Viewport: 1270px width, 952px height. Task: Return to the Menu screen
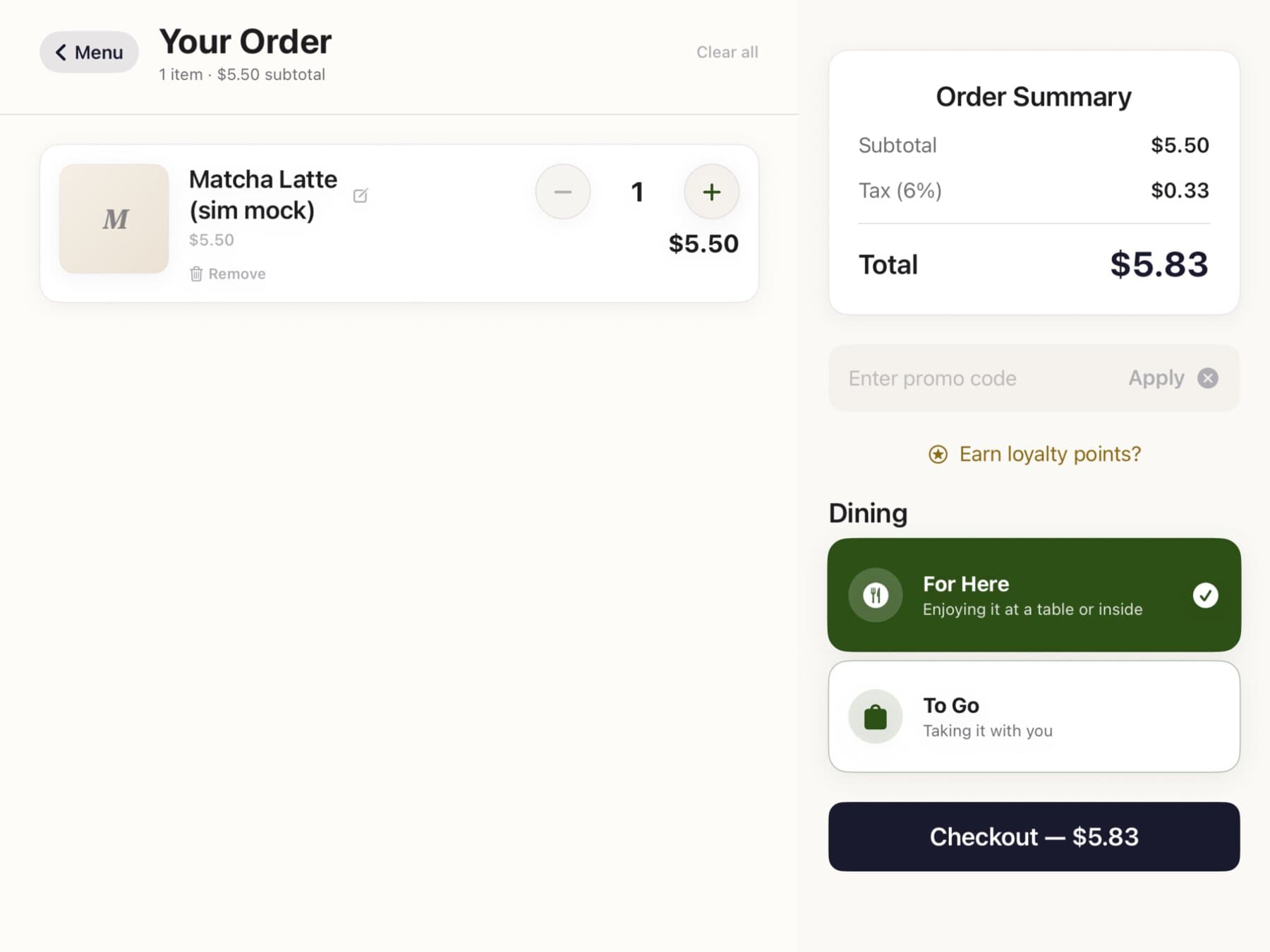(89, 52)
